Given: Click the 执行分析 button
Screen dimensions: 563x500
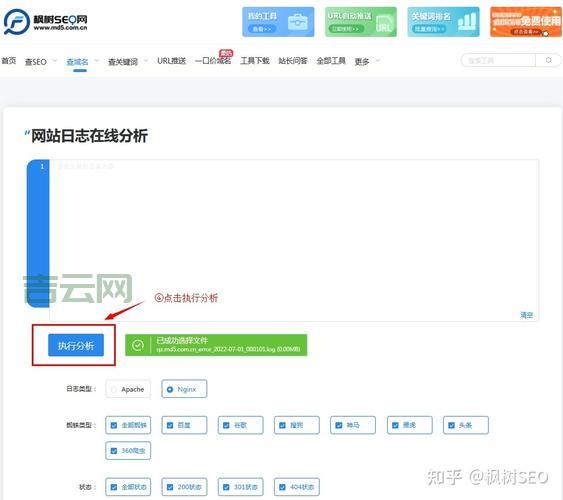Looking at the screenshot, I should pos(76,345).
